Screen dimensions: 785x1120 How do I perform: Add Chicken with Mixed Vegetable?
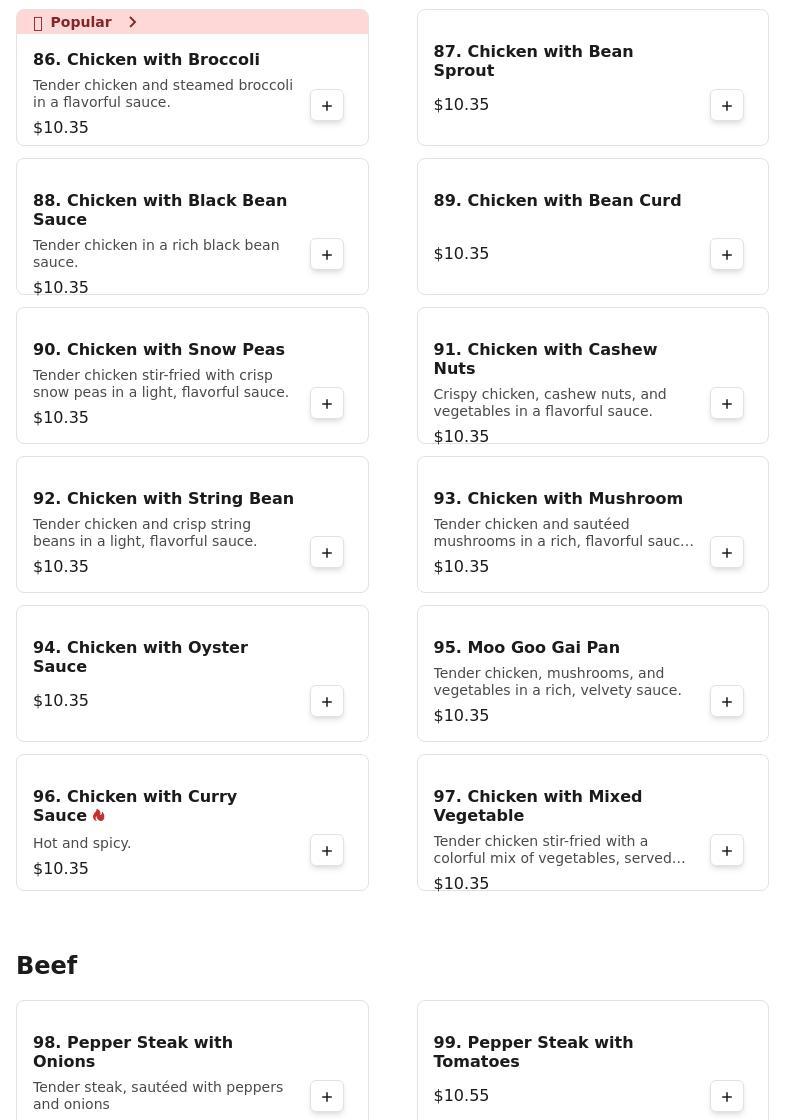pyautogui.click(x=727, y=851)
